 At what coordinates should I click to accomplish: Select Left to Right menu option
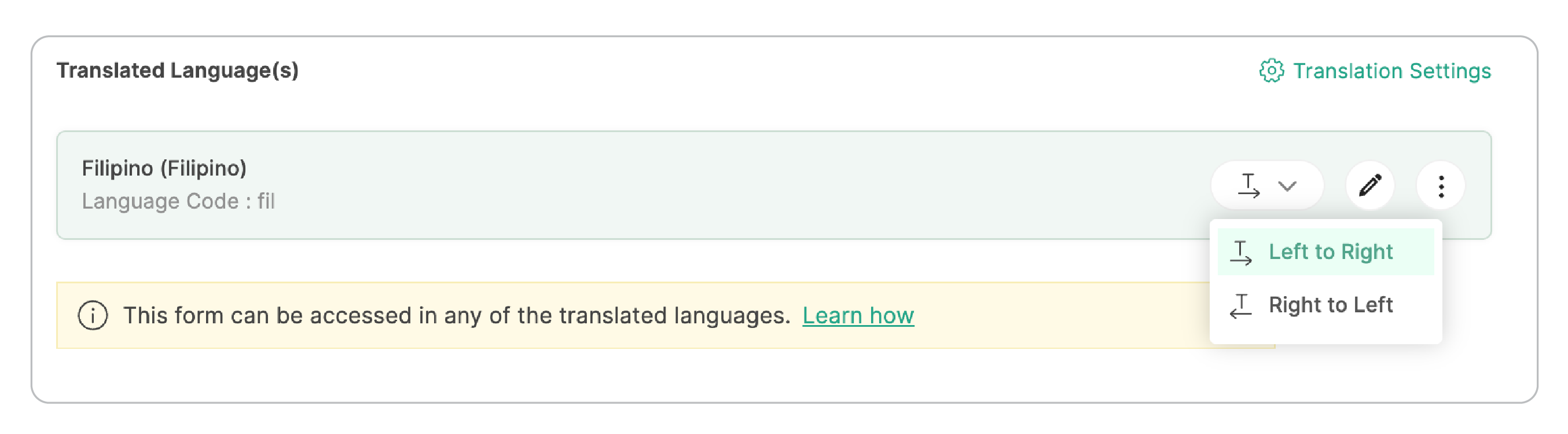click(x=1325, y=251)
